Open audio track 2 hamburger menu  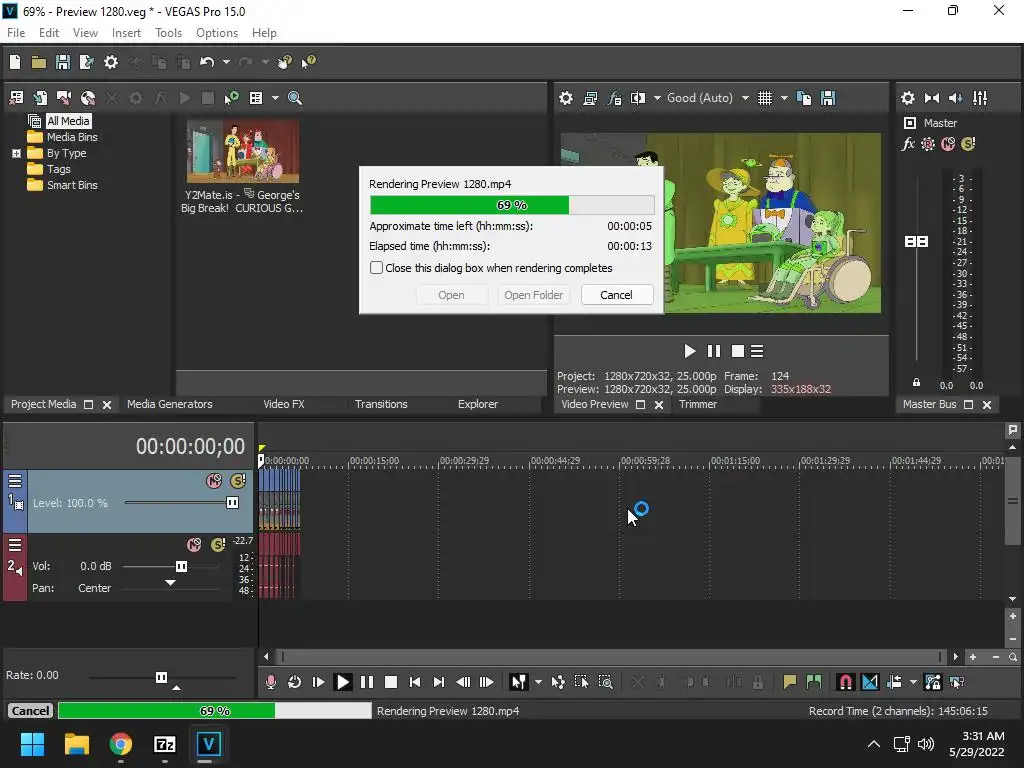click(x=15, y=545)
